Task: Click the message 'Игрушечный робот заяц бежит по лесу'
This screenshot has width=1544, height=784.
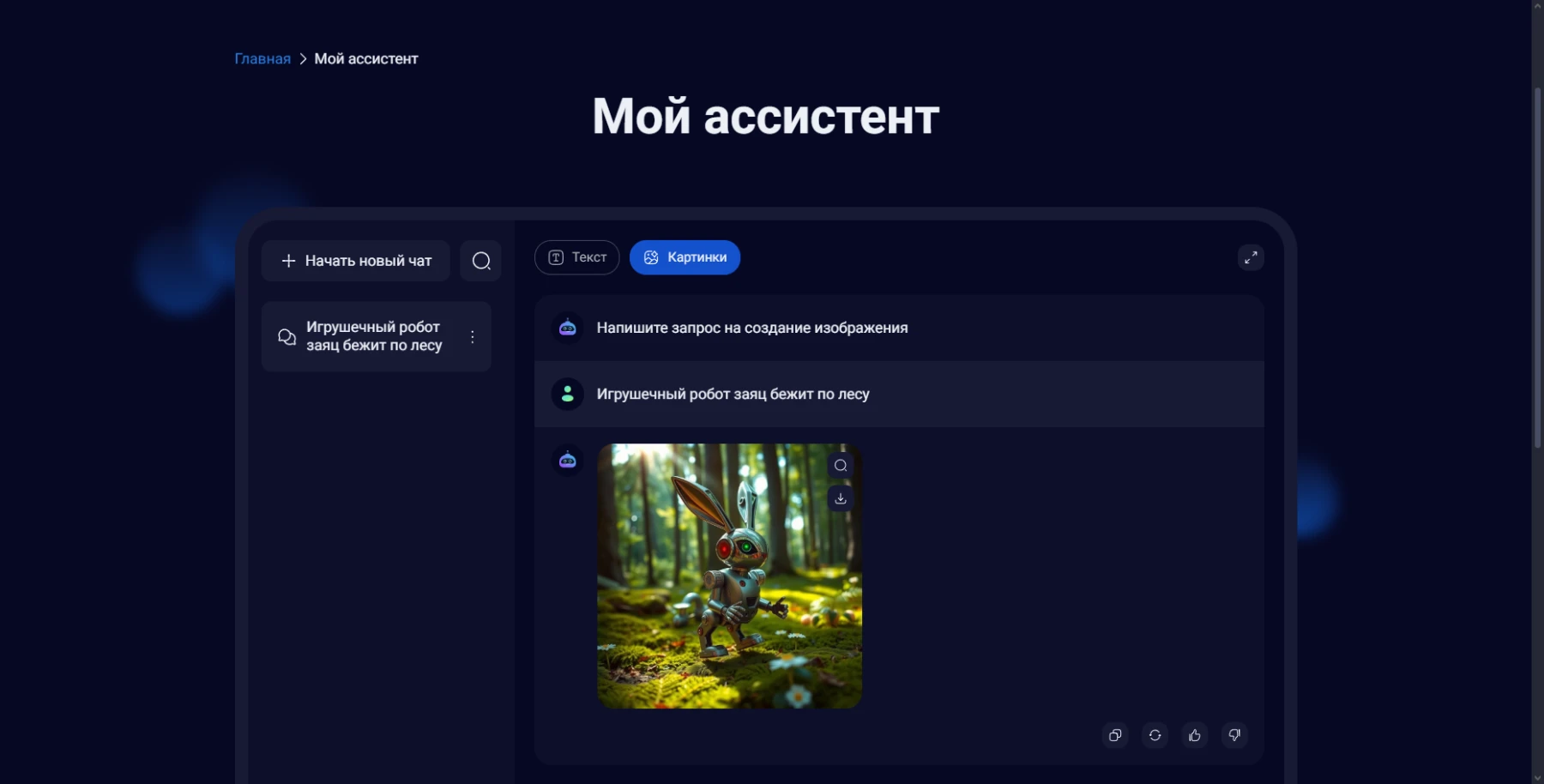Action: (733, 394)
